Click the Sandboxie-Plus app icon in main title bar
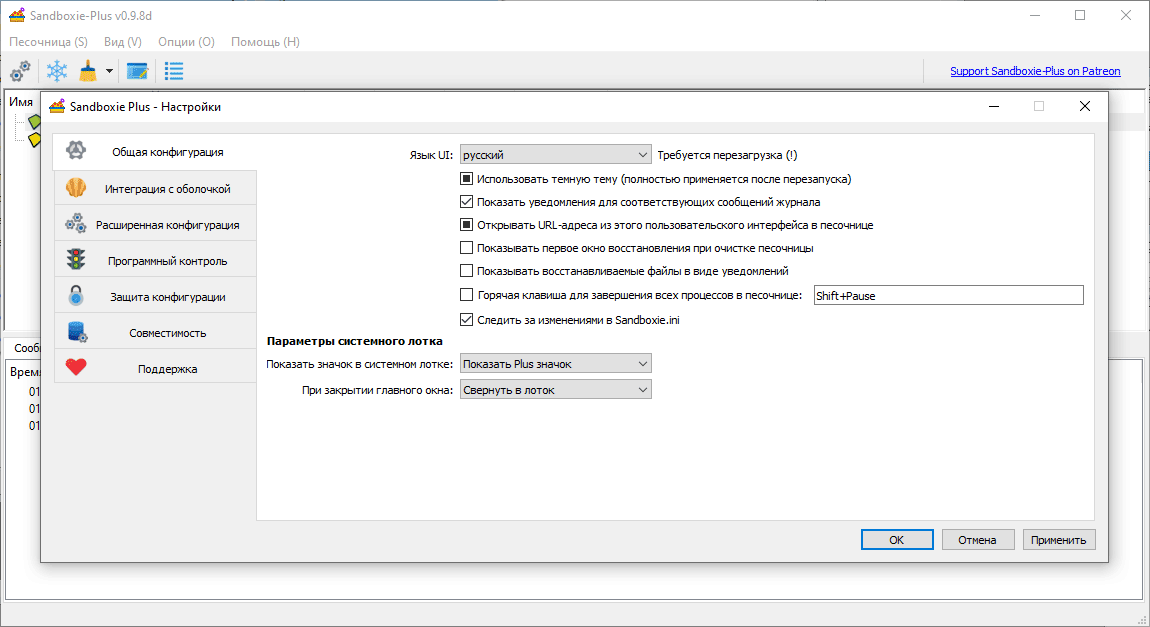 coord(17,15)
